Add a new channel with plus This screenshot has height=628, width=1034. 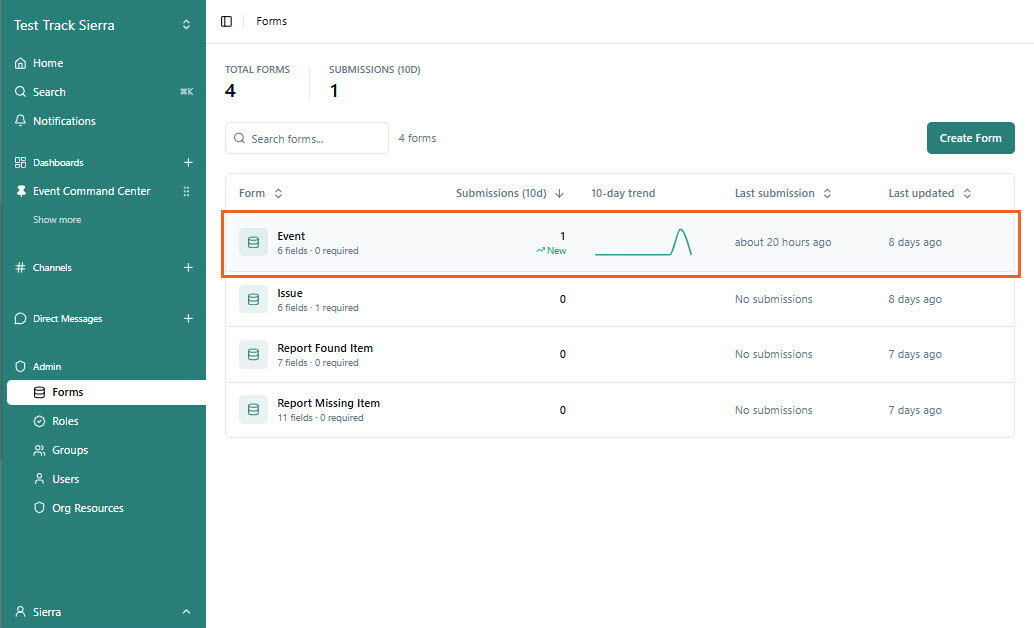click(x=188, y=267)
